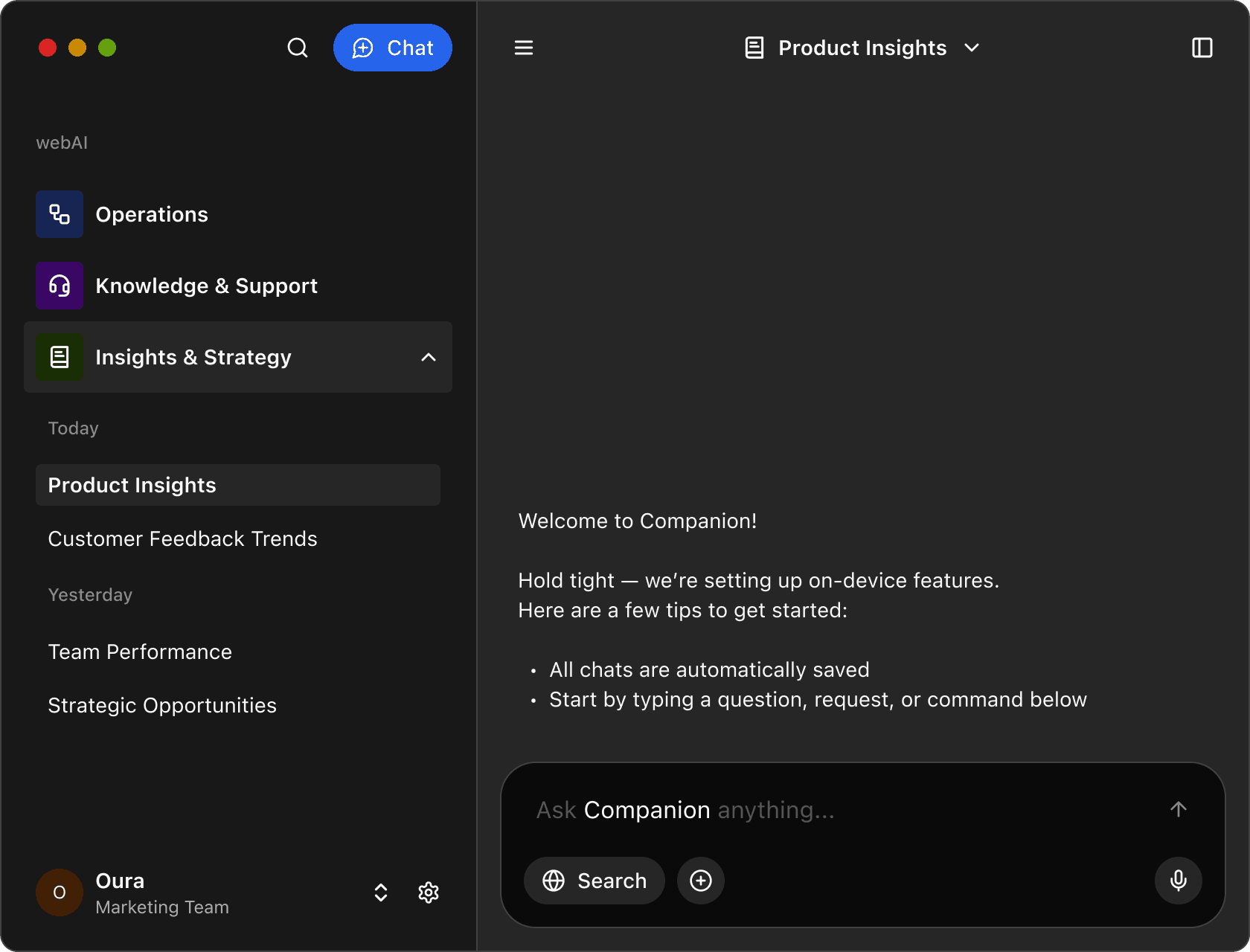The image size is (1250, 952).
Task: Open the search magnifier in sidebar
Action: 298,48
